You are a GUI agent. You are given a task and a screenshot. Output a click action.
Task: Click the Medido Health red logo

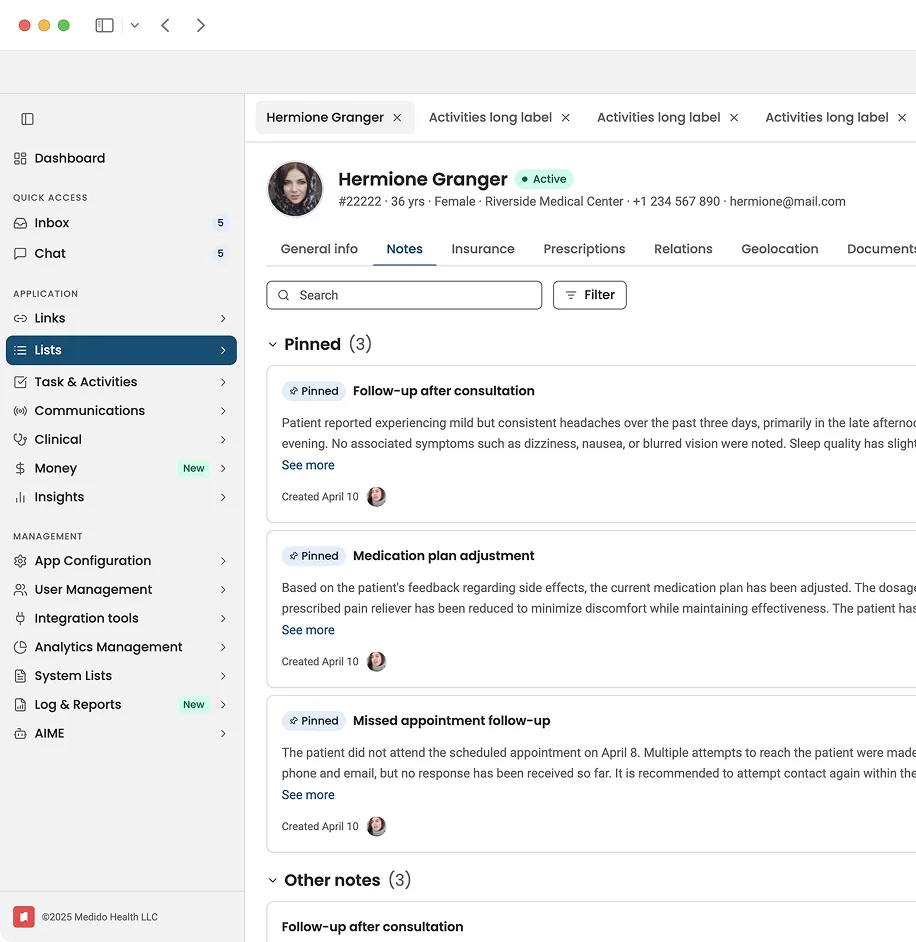coord(23,917)
